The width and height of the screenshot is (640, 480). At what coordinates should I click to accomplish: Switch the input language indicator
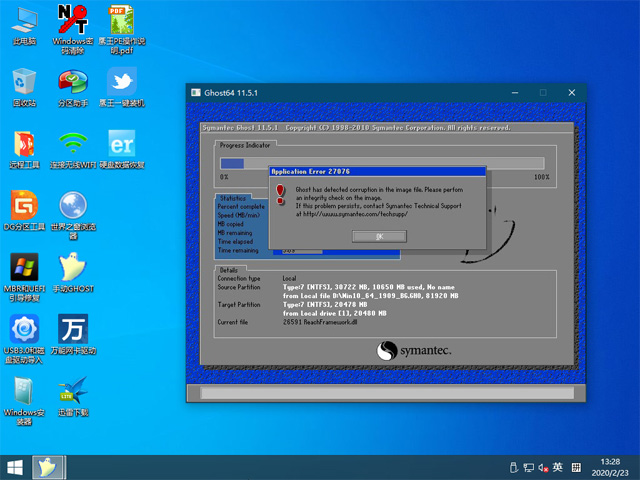point(558,467)
